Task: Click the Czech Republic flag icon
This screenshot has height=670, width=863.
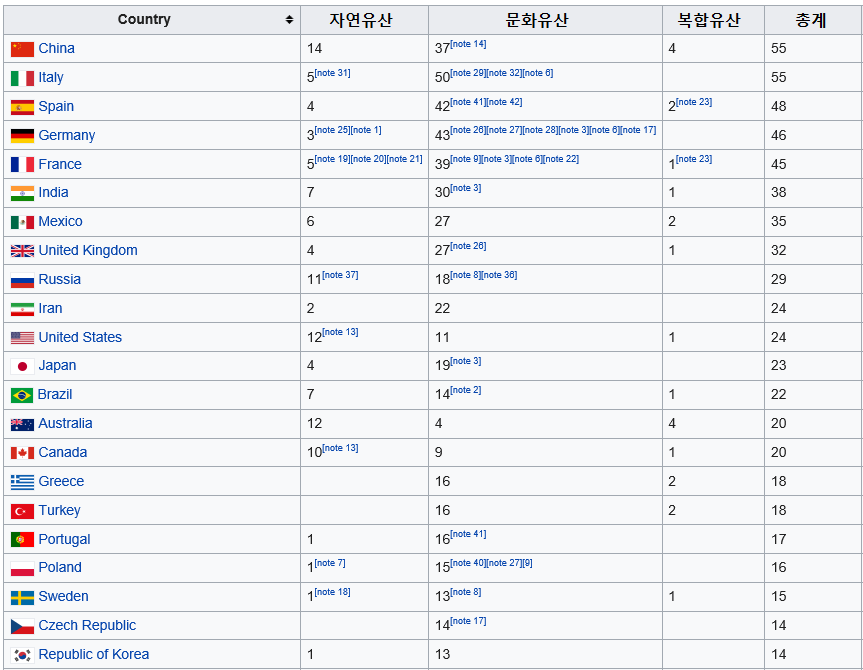Action: click(23, 626)
